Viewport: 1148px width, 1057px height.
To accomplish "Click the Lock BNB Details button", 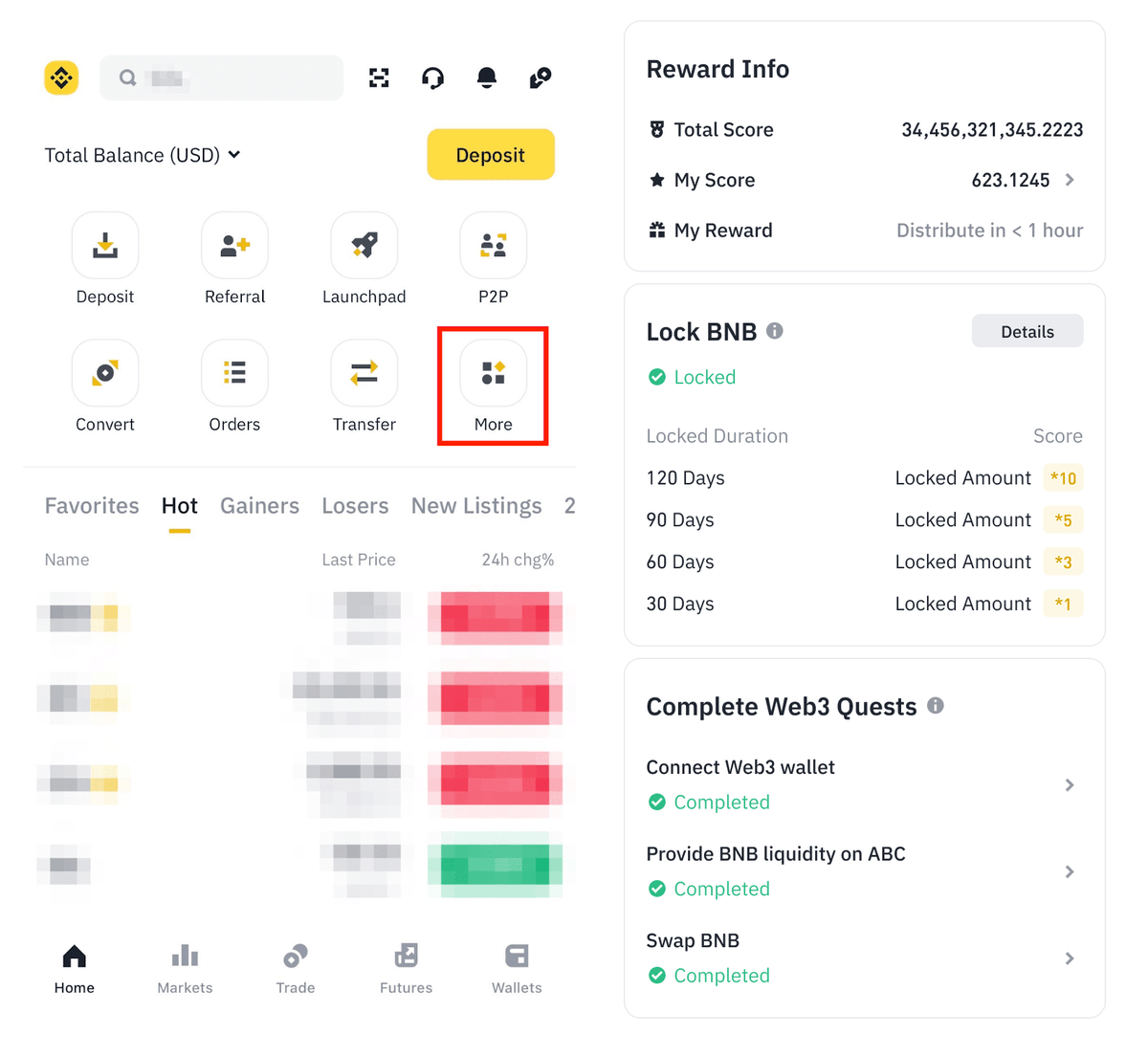I will point(1027,332).
